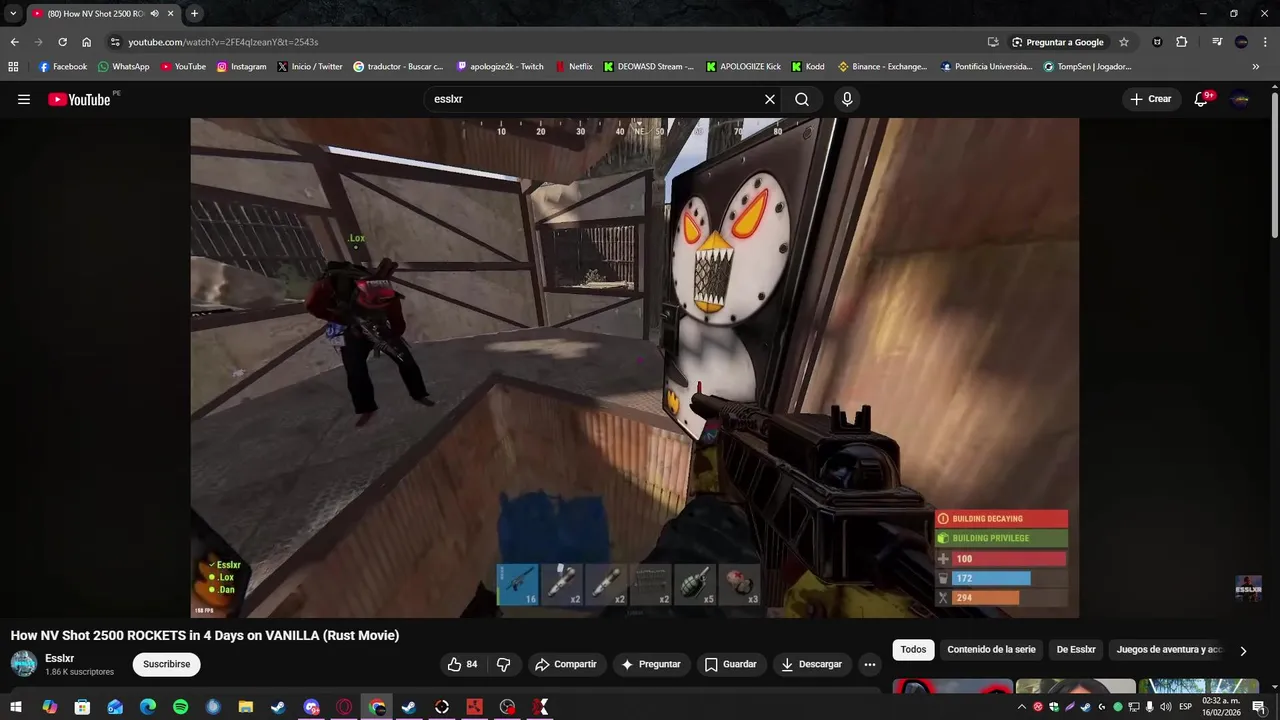Open apologize2k - Twitch bookmark
1280x720 pixels.
click(x=500, y=67)
